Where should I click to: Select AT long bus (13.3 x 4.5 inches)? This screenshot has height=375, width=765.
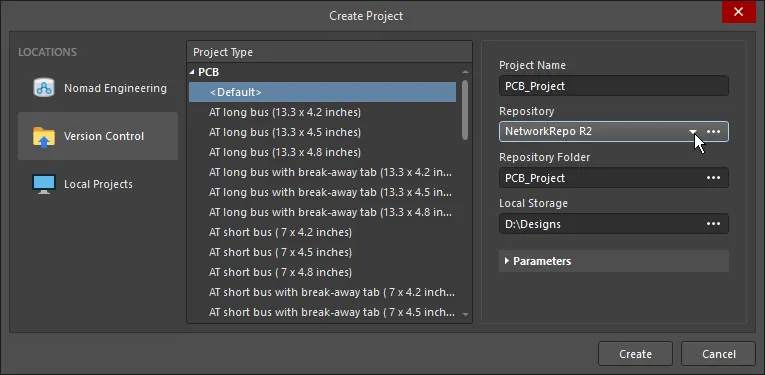point(285,132)
